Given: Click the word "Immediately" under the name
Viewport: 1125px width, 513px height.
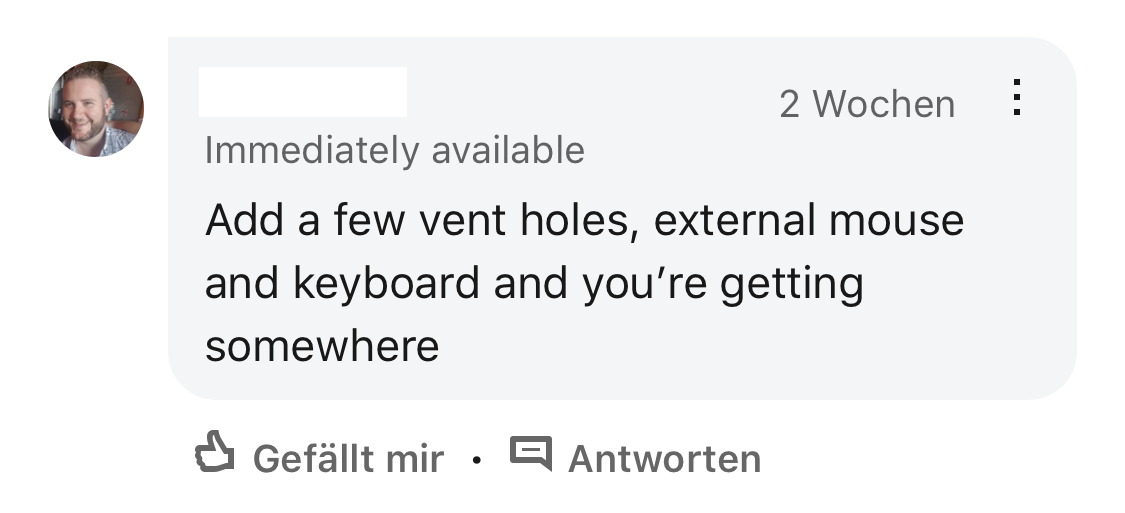Looking at the screenshot, I should coord(312,150).
